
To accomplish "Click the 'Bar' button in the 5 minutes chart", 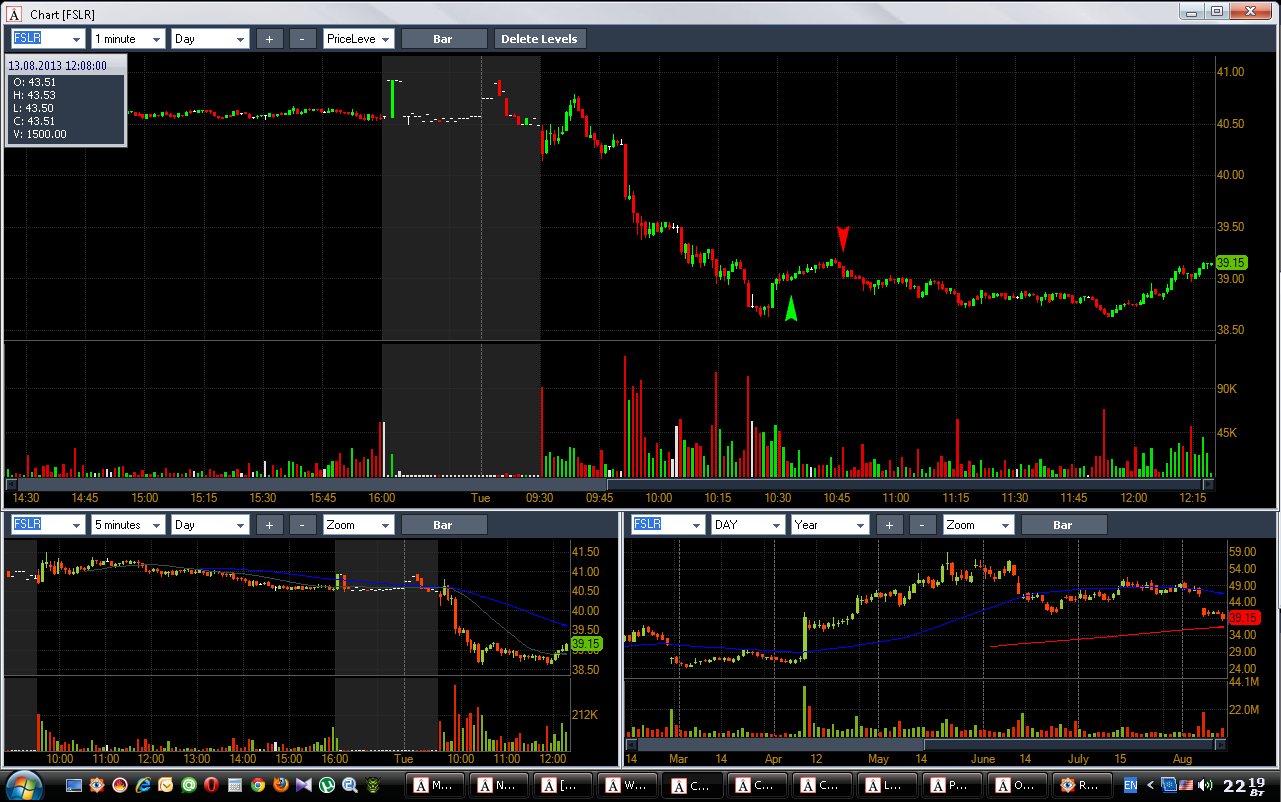I will tap(444, 524).
